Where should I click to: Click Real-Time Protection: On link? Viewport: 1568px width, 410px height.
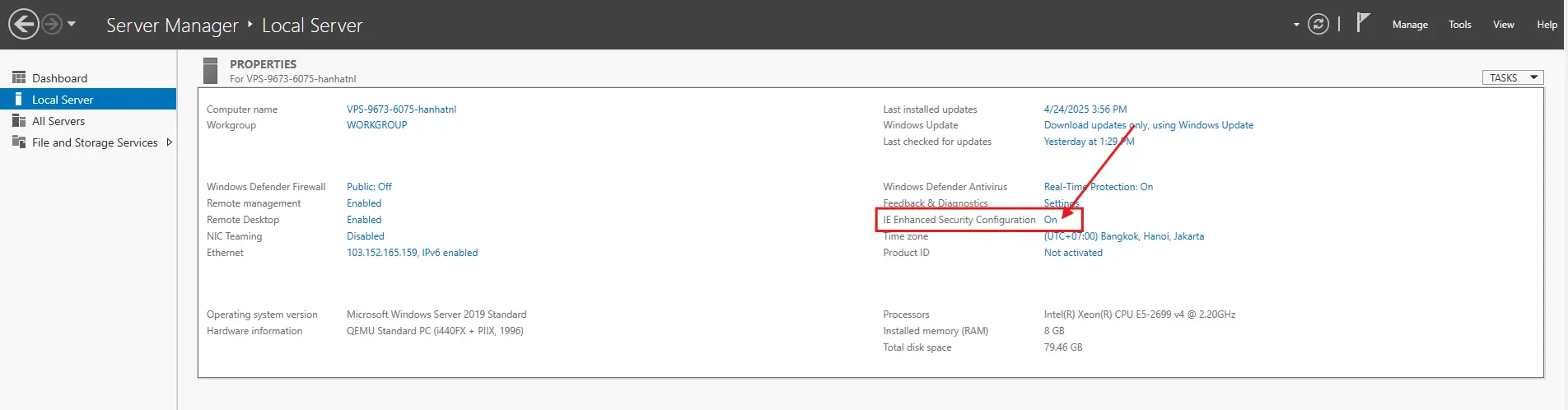[1099, 187]
